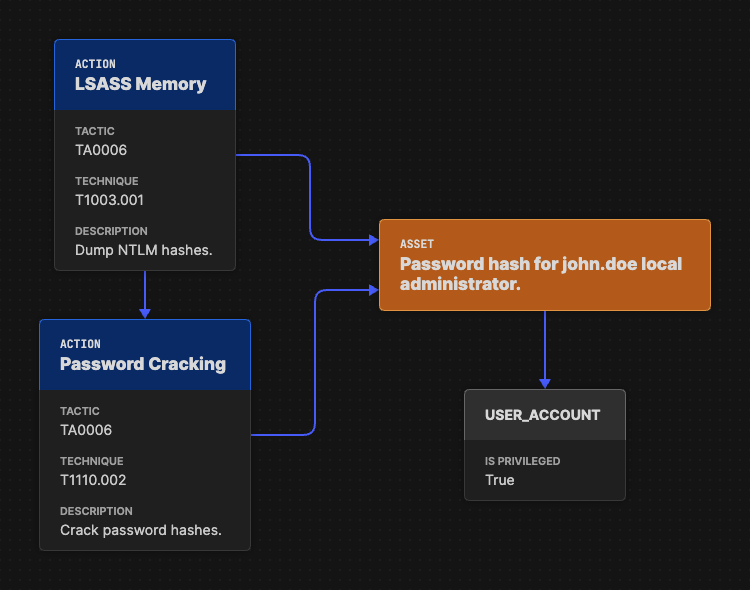Image resolution: width=750 pixels, height=590 pixels.
Task: Click the Is Privileged 'True' value
Action: click(499, 480)
